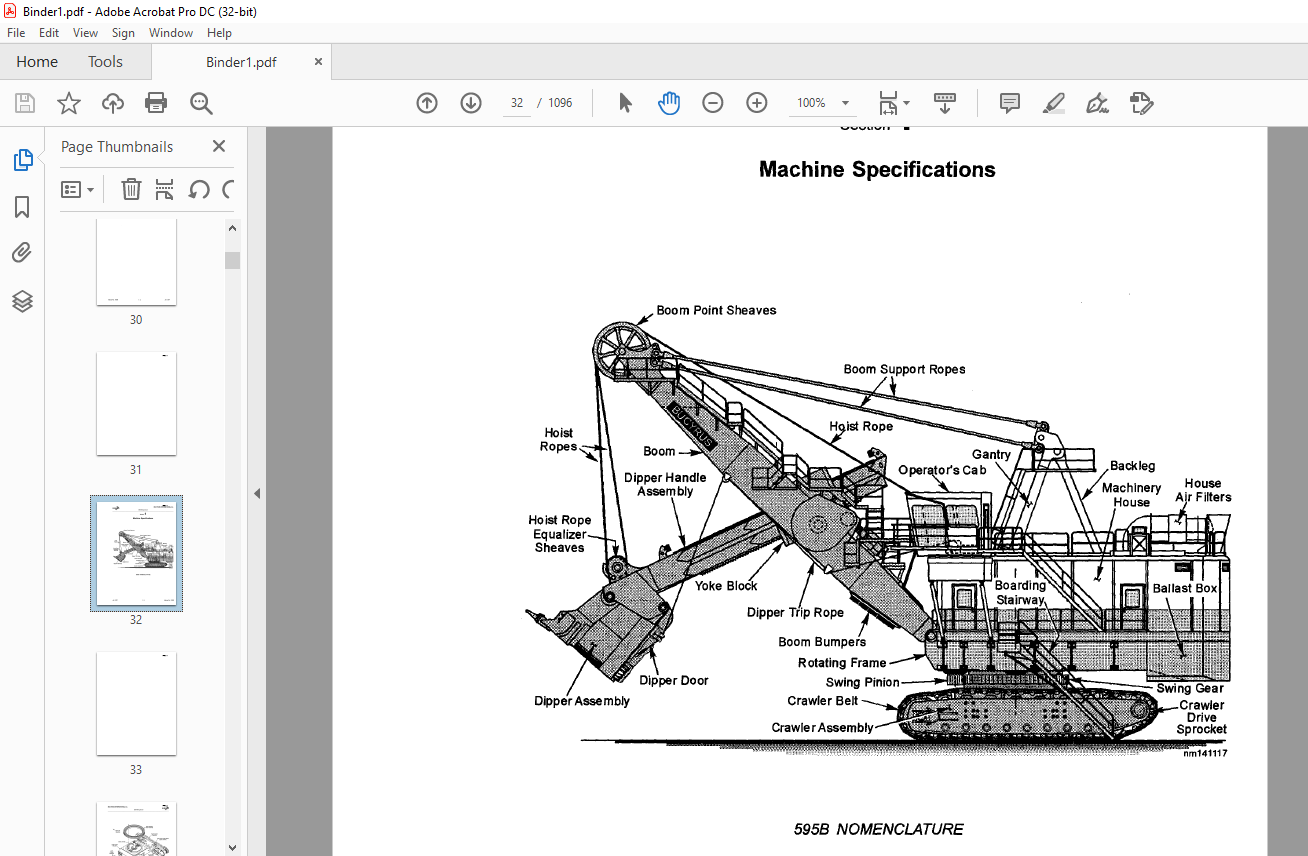The width and height of the screenshot is (1308, 856).
Task: Activate the selection arrow tool
Action: (x=626, y=103)
